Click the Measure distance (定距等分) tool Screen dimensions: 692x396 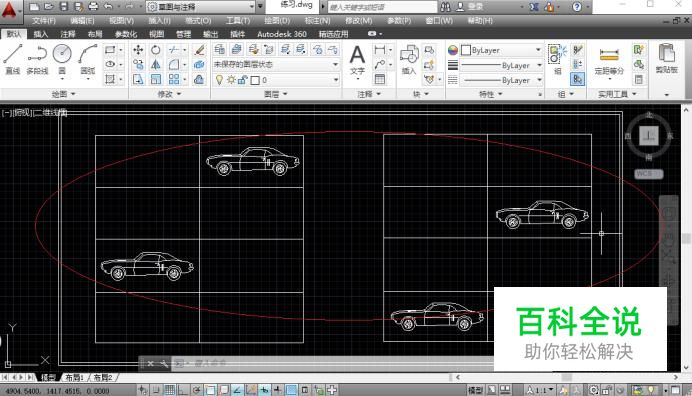pos(609,60)
